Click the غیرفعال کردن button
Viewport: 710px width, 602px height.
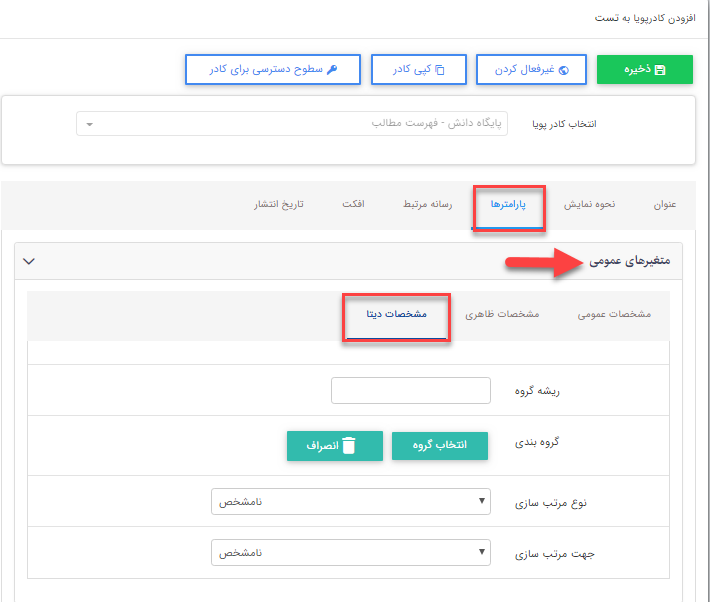tap(531, 69)
